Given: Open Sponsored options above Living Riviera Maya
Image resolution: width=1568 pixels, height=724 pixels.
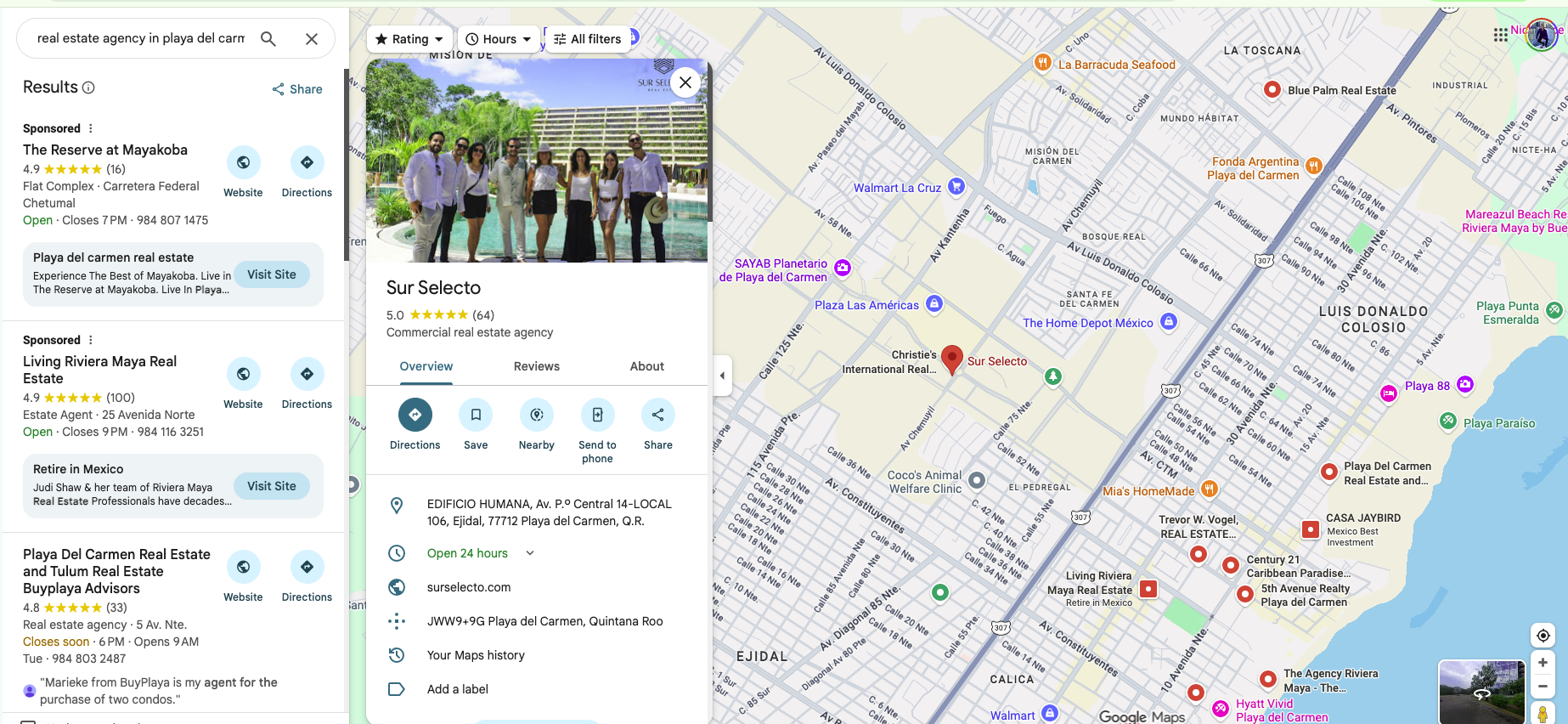Looking at the screenshot, I should (91, 340).
